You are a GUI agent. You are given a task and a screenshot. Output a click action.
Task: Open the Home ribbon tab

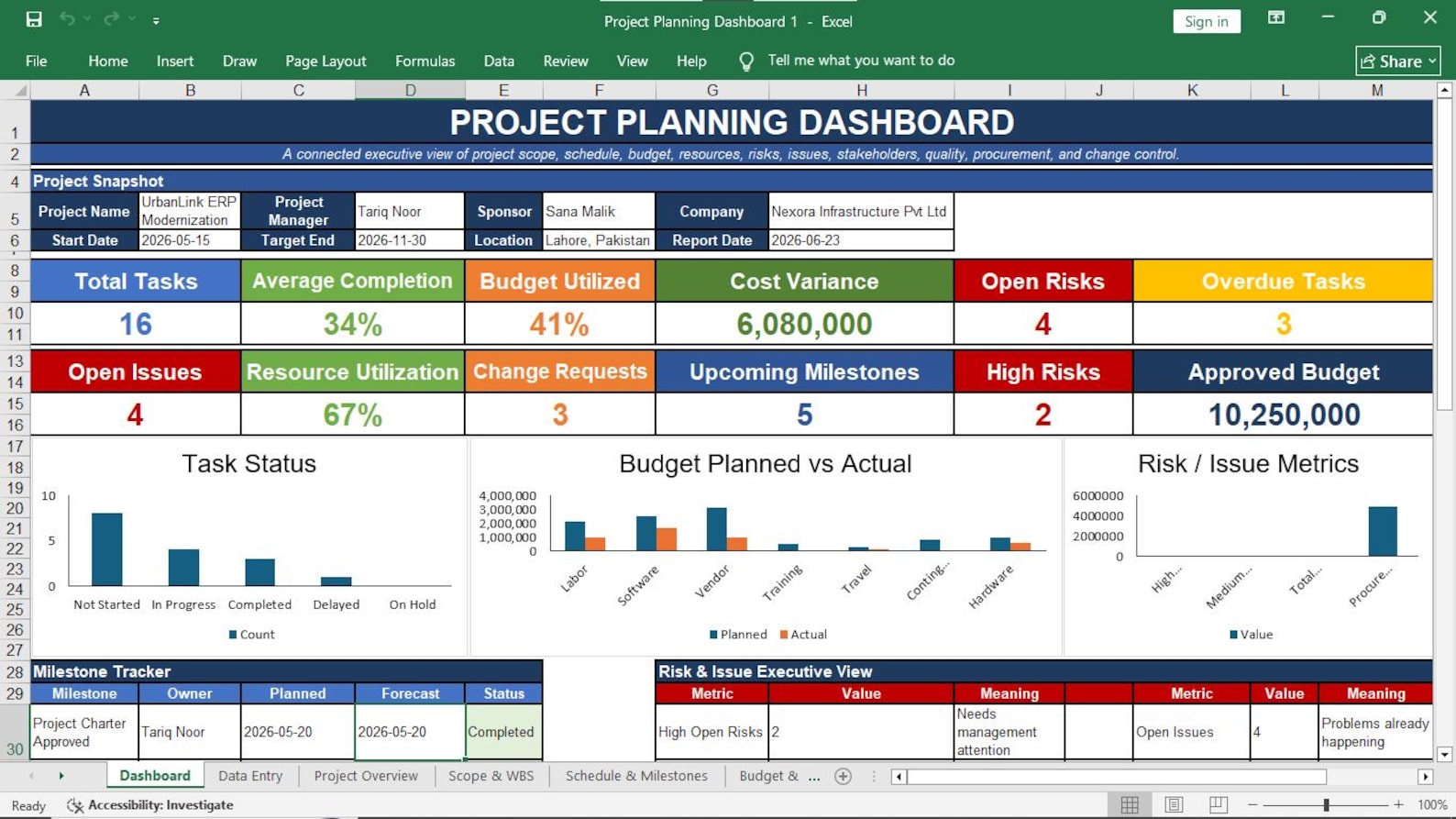(x=108, y=61)
